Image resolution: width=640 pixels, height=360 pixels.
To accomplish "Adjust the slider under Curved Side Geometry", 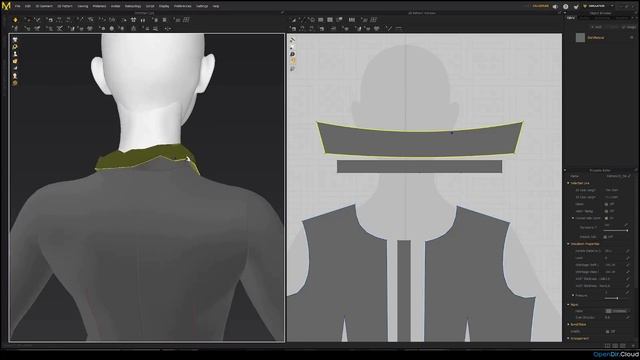I will click(x=616, y=231).
